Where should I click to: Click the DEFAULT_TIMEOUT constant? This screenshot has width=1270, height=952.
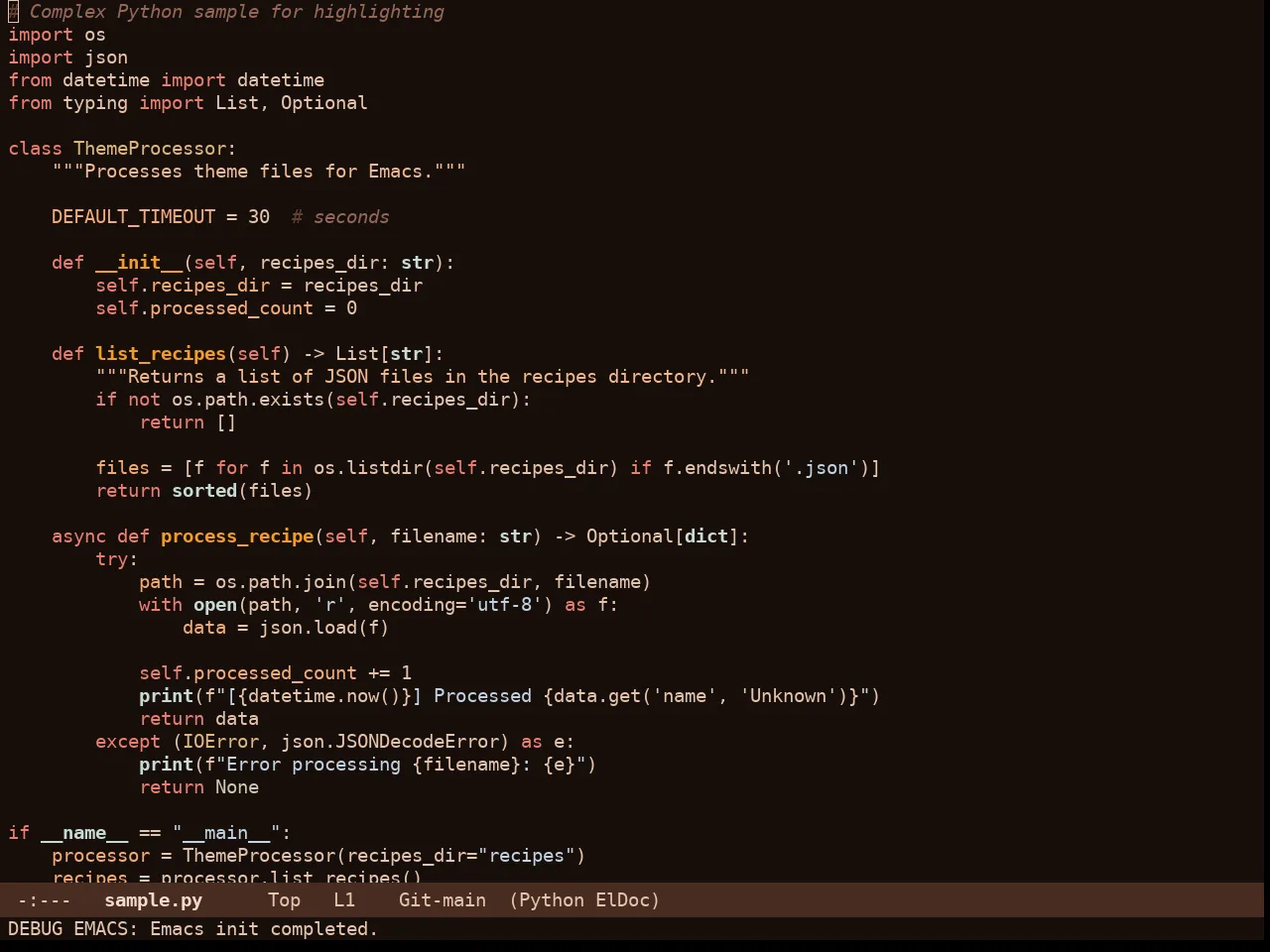point(133,217)
